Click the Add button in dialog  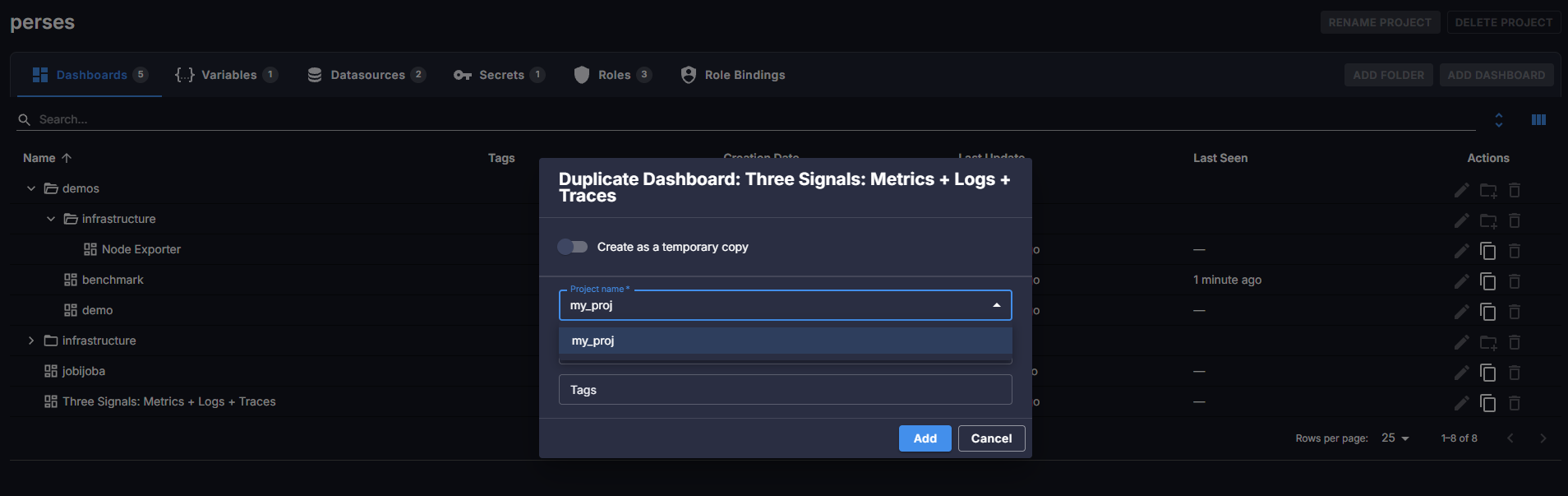coord(925,438)
